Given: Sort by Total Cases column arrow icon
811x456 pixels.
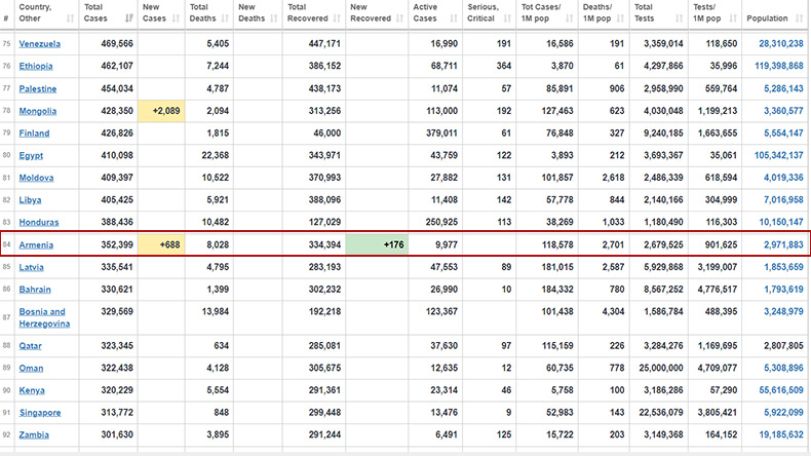Looking at the screenshot, I should (129, 19).
